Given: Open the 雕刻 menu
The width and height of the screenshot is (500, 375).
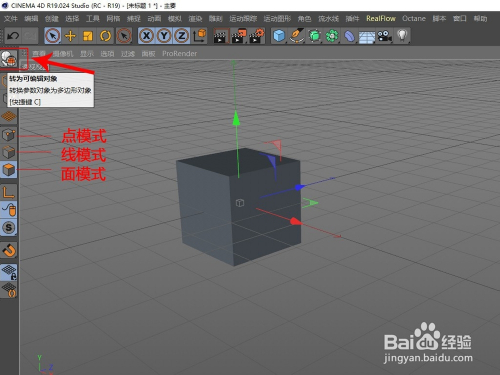Looking at the screenshot, I should [x=215, y=19].
